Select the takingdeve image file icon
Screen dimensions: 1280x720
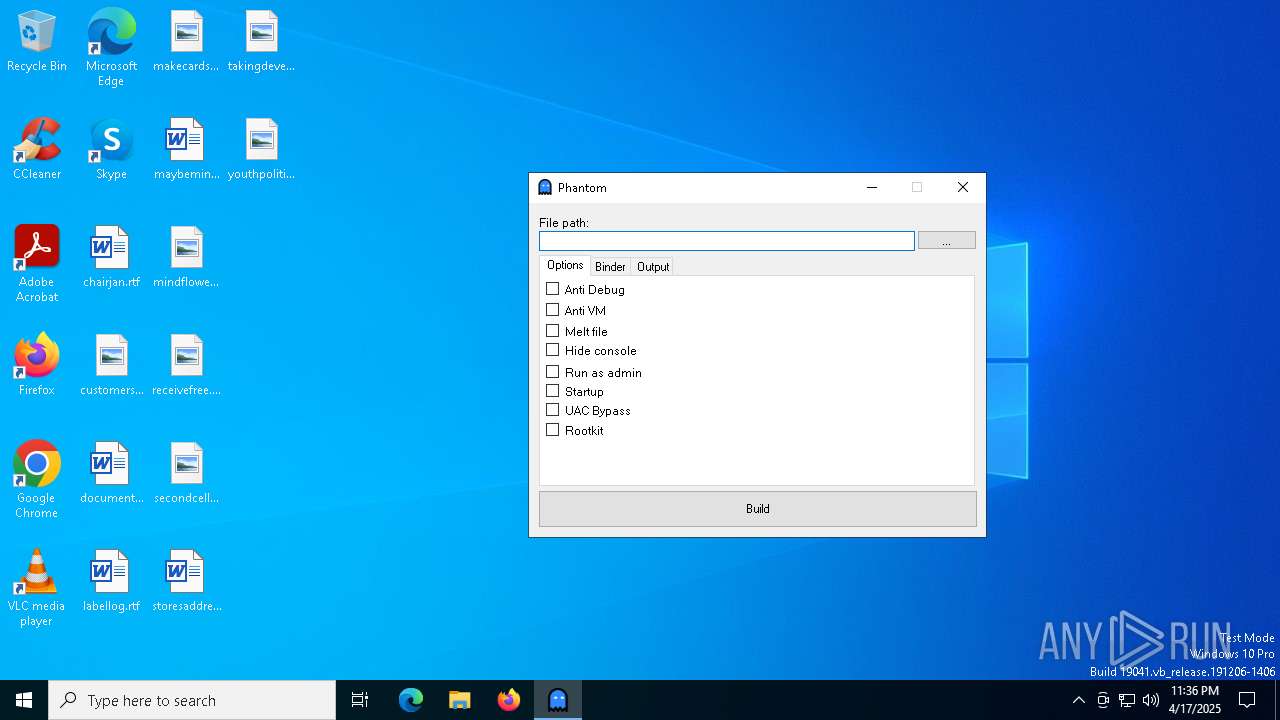261,42
